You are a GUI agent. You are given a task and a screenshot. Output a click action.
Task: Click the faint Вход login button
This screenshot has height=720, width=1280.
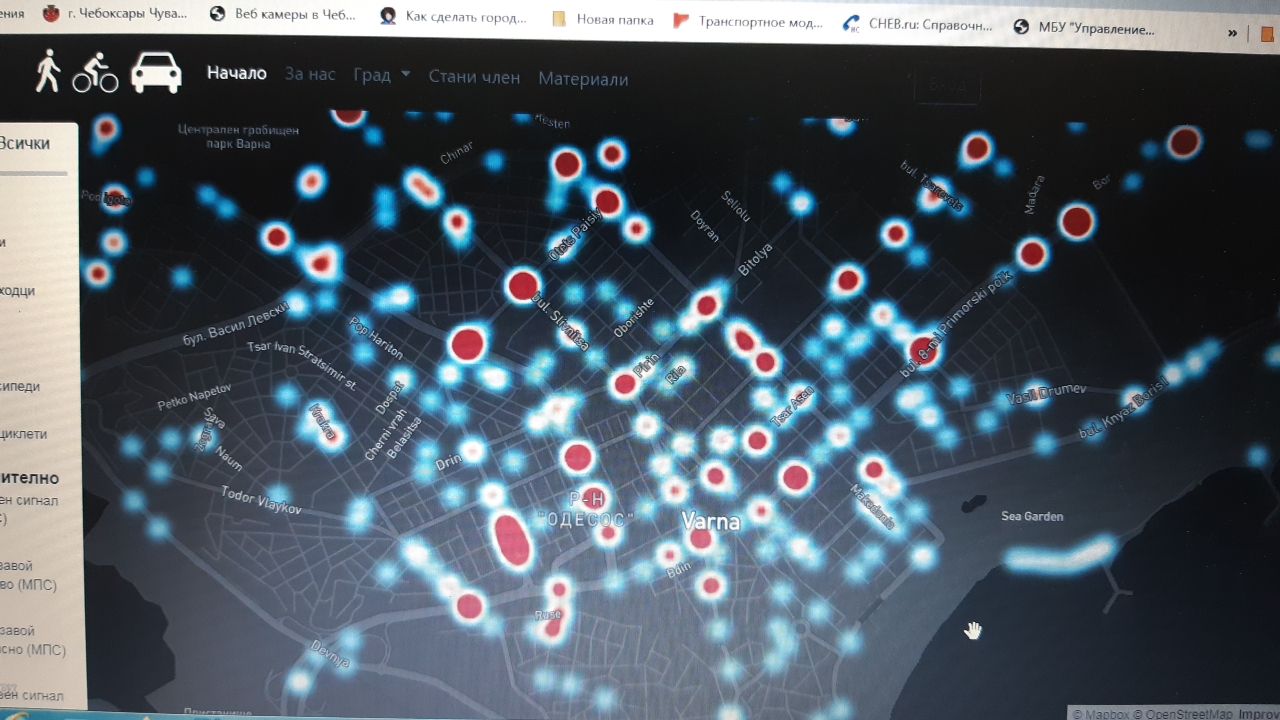click(947, 84)
